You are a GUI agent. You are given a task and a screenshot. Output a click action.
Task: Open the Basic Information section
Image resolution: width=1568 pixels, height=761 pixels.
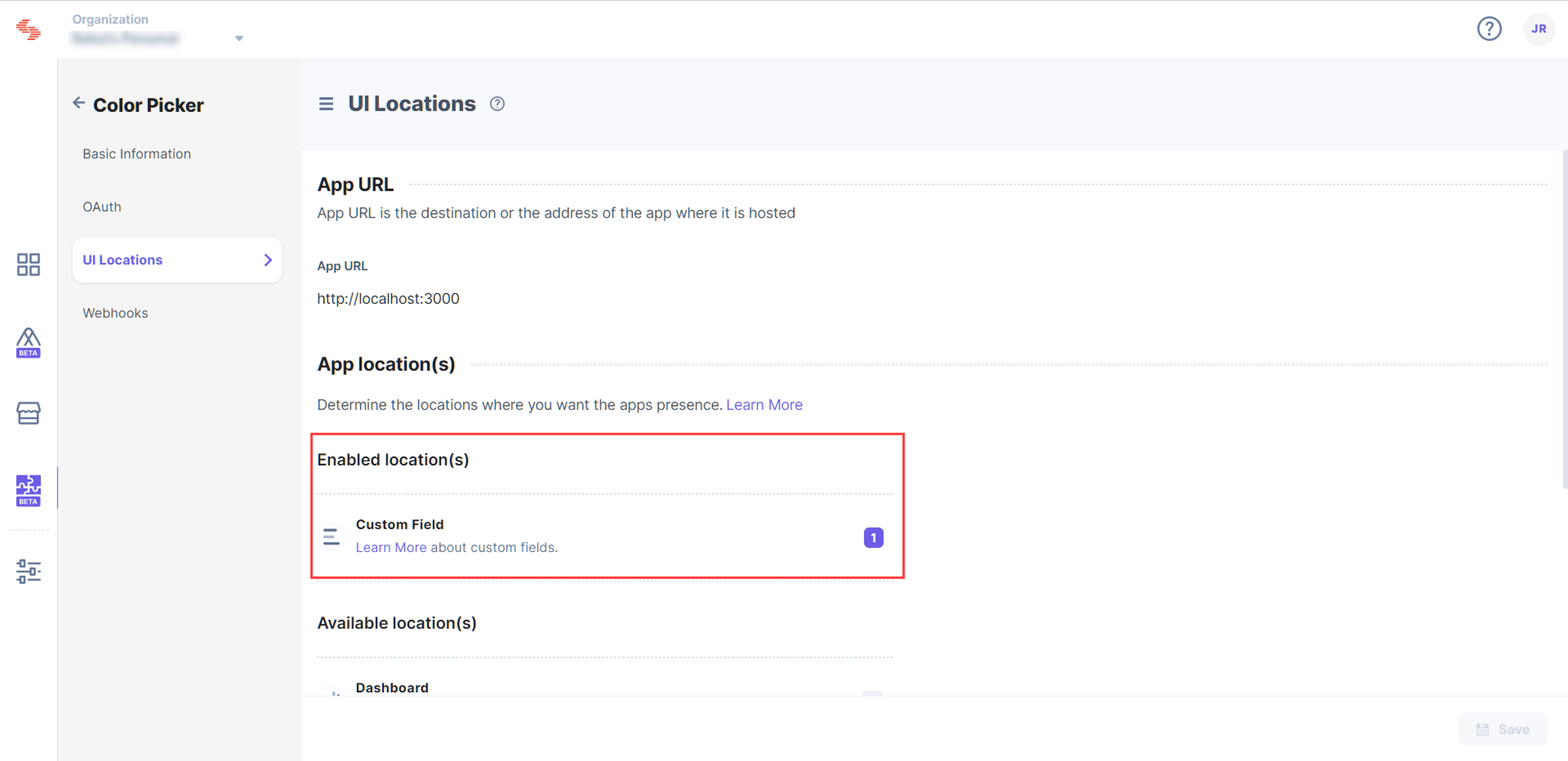pyautogui.click(x=137, y=154)
